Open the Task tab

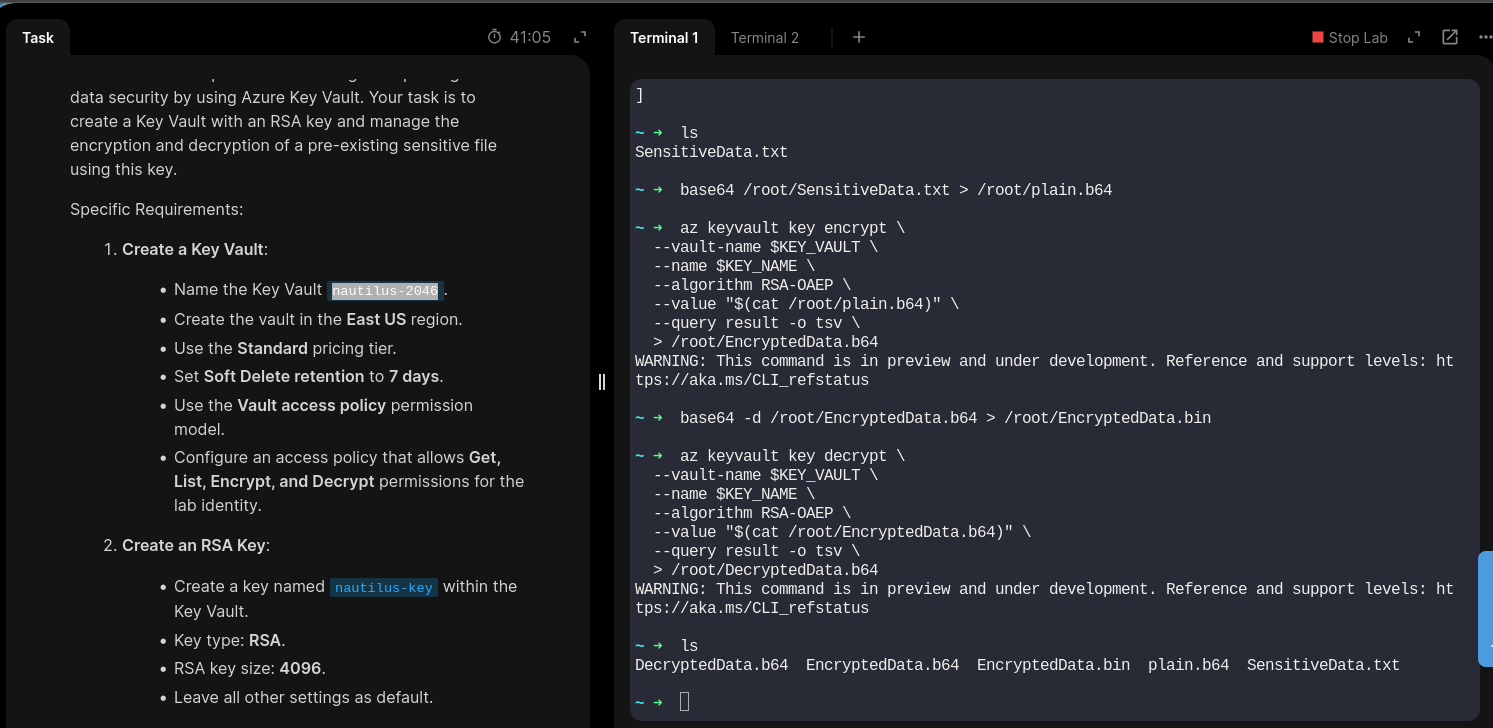38,38
